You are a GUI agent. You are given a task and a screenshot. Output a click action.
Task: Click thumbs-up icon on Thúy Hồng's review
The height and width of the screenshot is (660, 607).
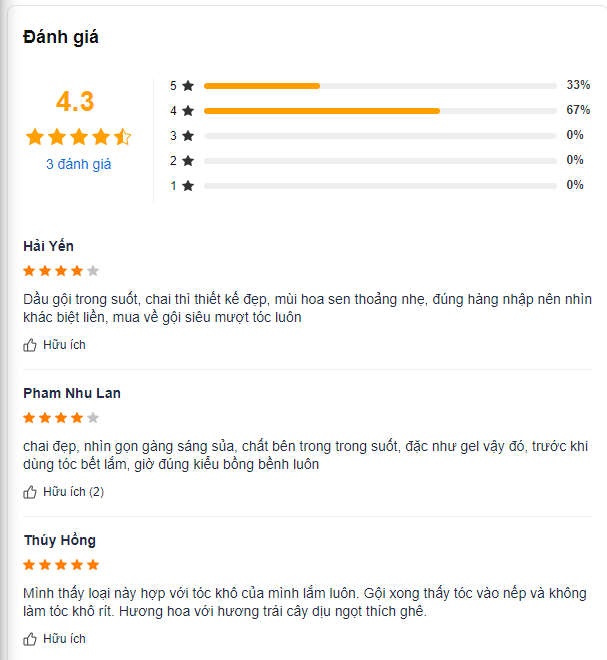click(x=29, y=639)
